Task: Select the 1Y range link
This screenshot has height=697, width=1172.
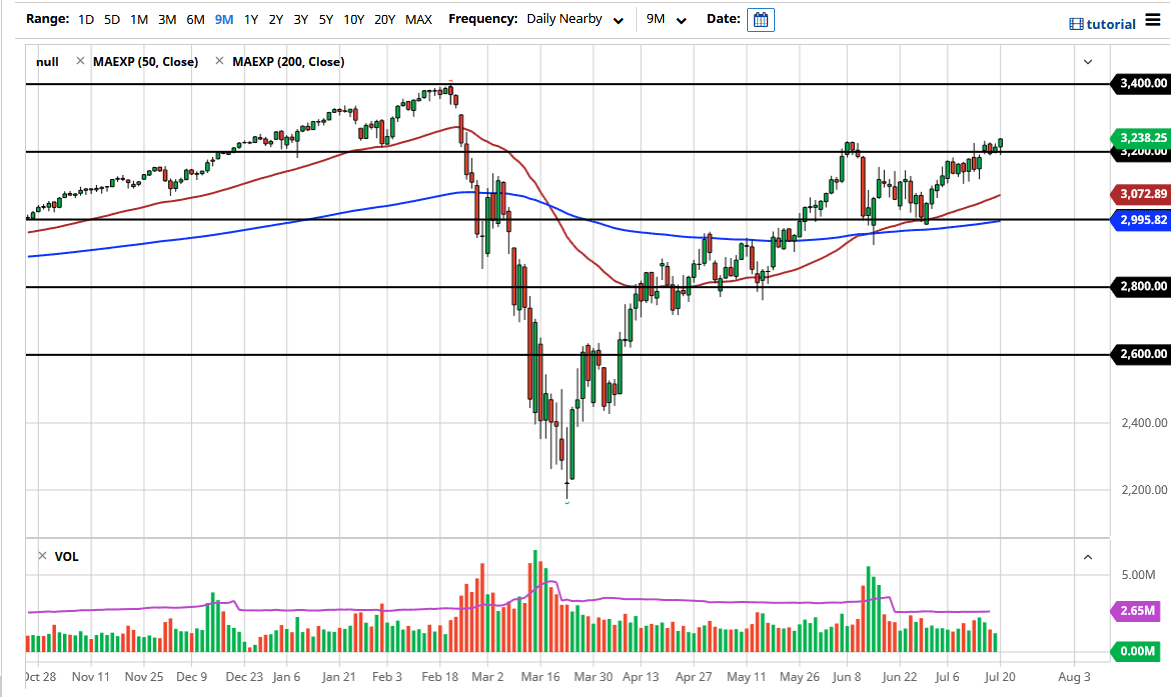Action: tap(251, 19)
